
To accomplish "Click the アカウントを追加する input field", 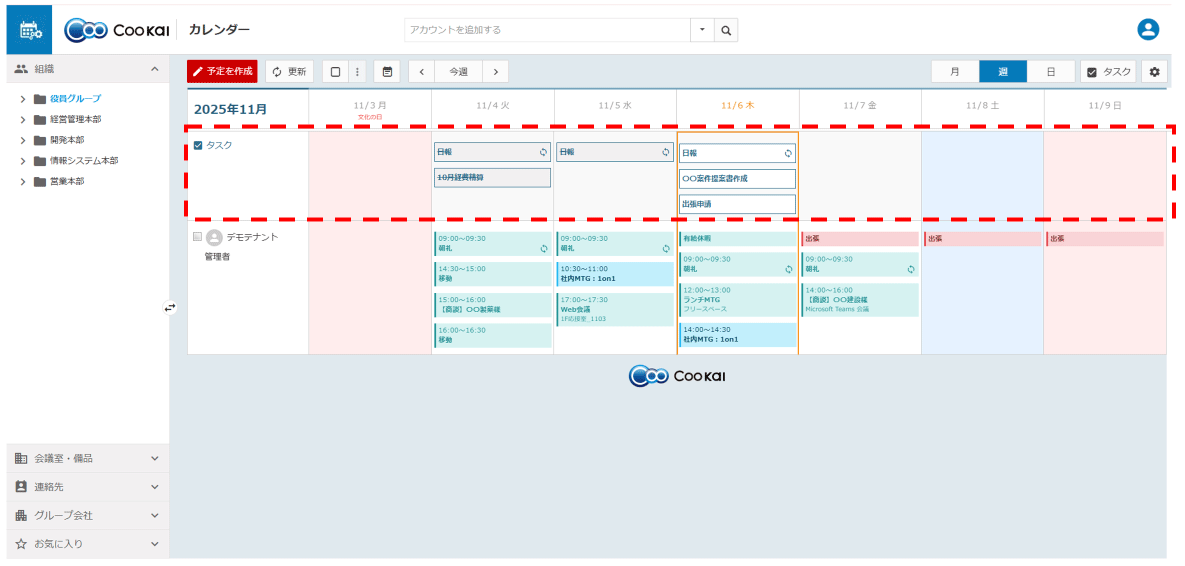I will (x=547, y=30).
